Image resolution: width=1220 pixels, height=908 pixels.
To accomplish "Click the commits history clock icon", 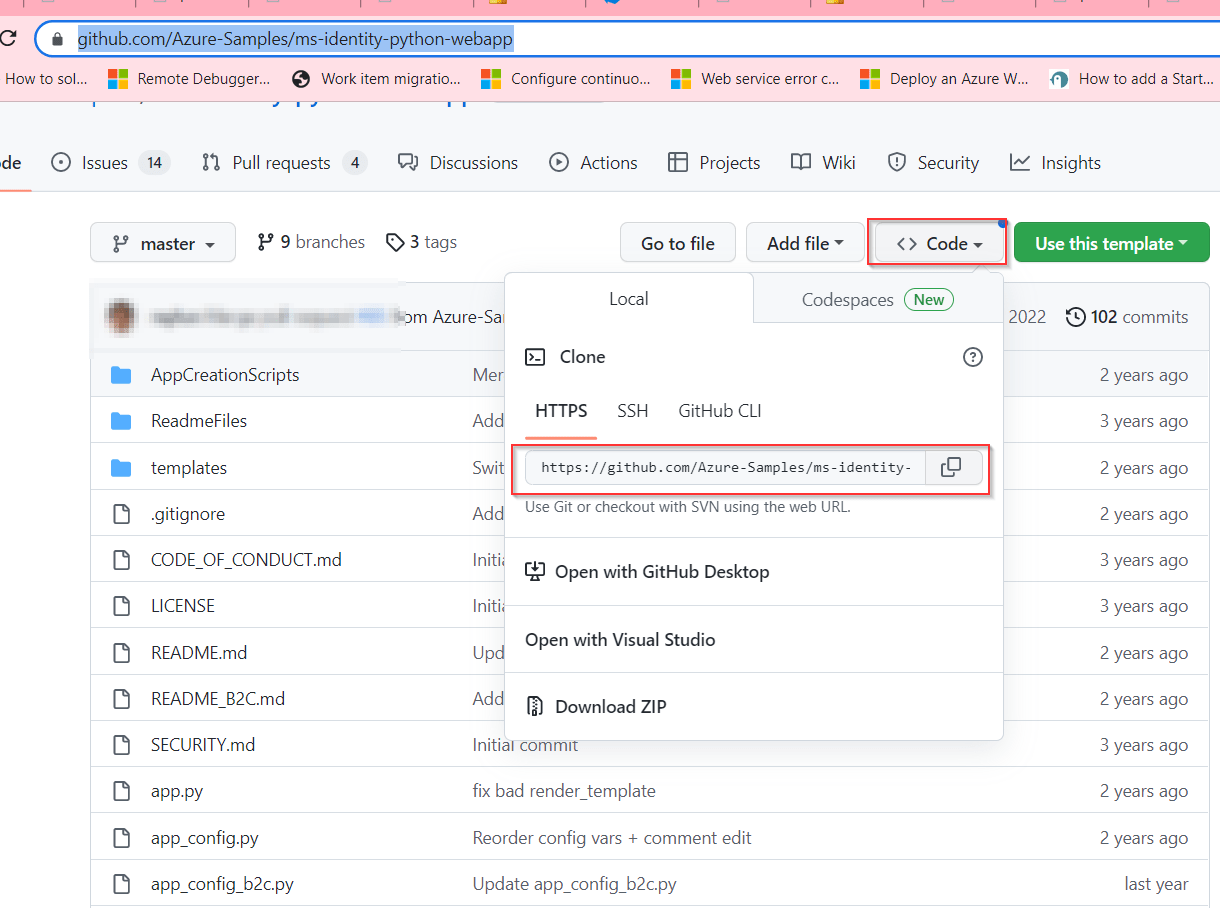I will pos(1076,317).
